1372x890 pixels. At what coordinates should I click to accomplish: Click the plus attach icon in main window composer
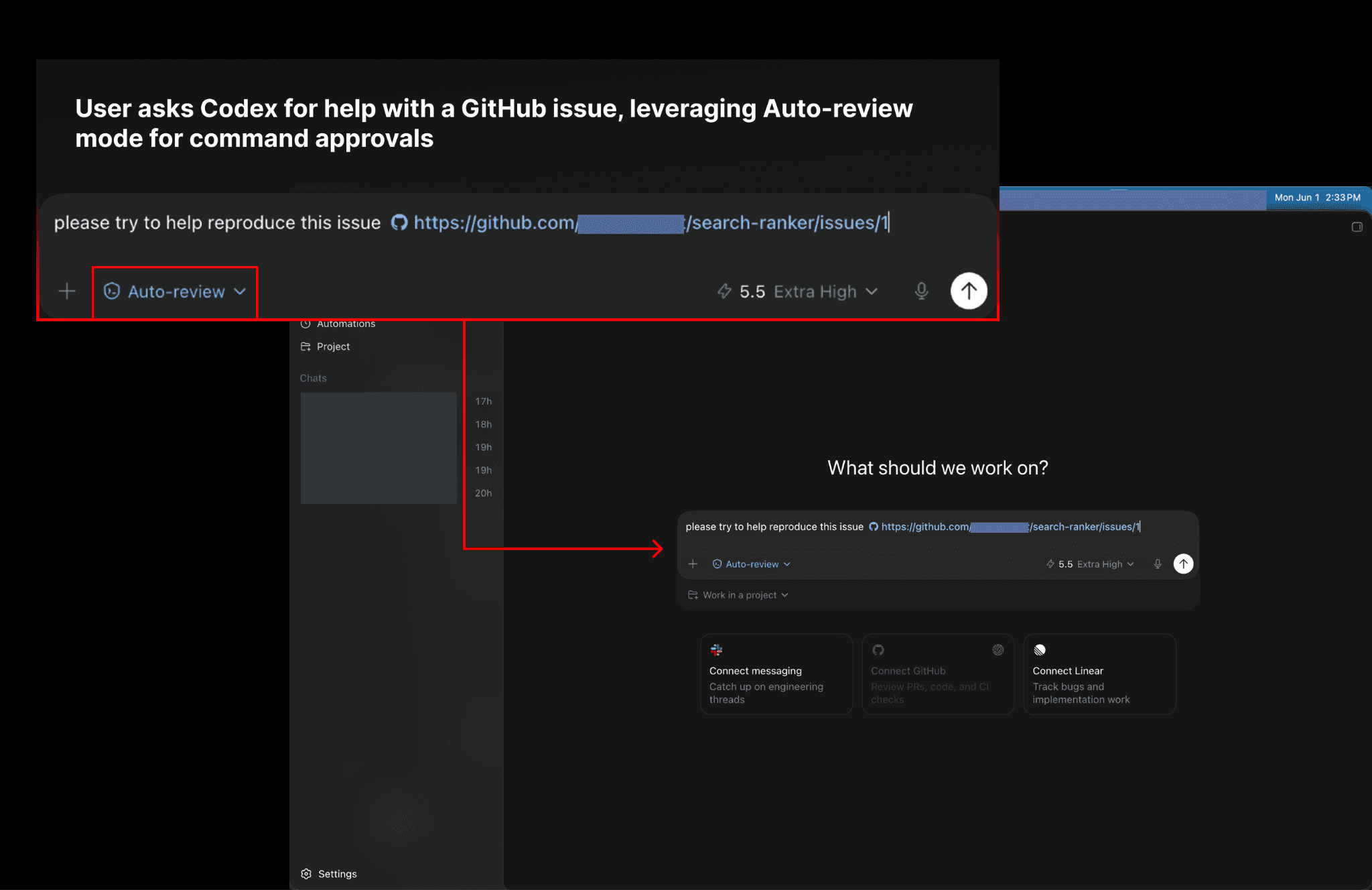[x=693, y=564]
